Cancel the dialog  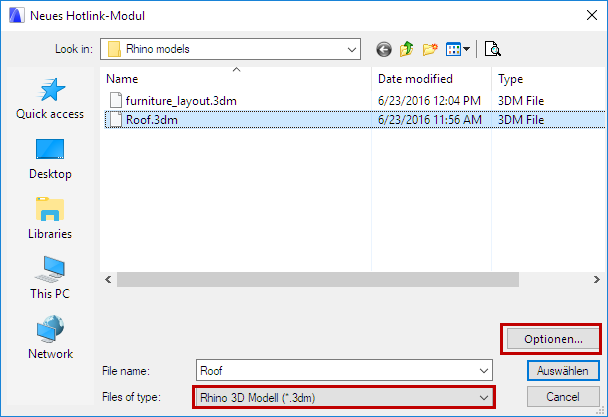pos(563,397)
